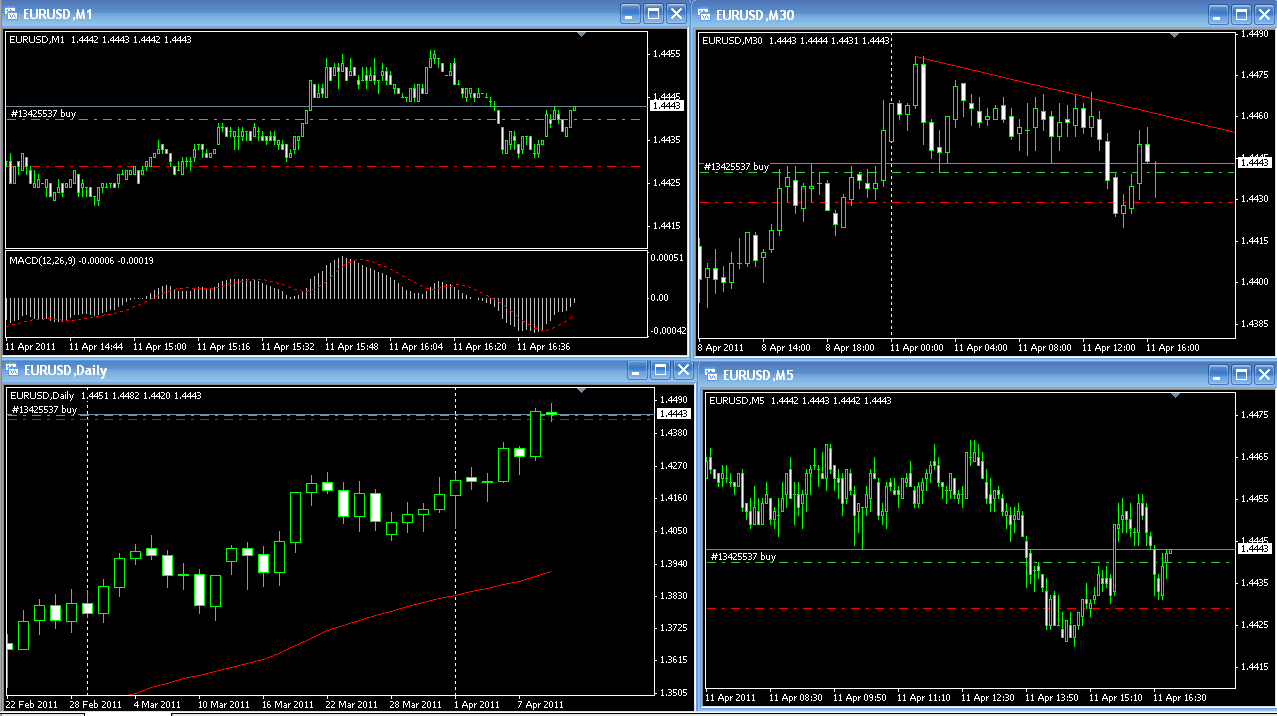Click the EURUSD,M1 OHLC header inside the chart

point(100,39)
